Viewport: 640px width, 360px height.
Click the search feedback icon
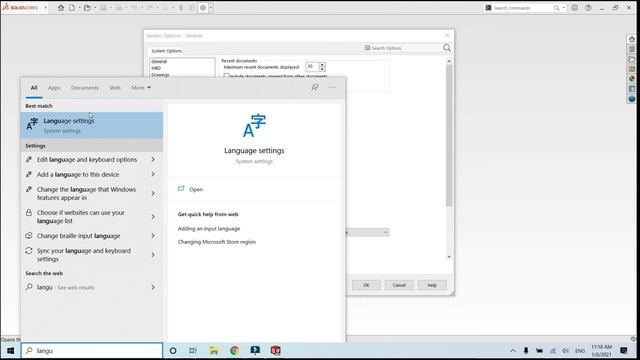tap(315, 87)
